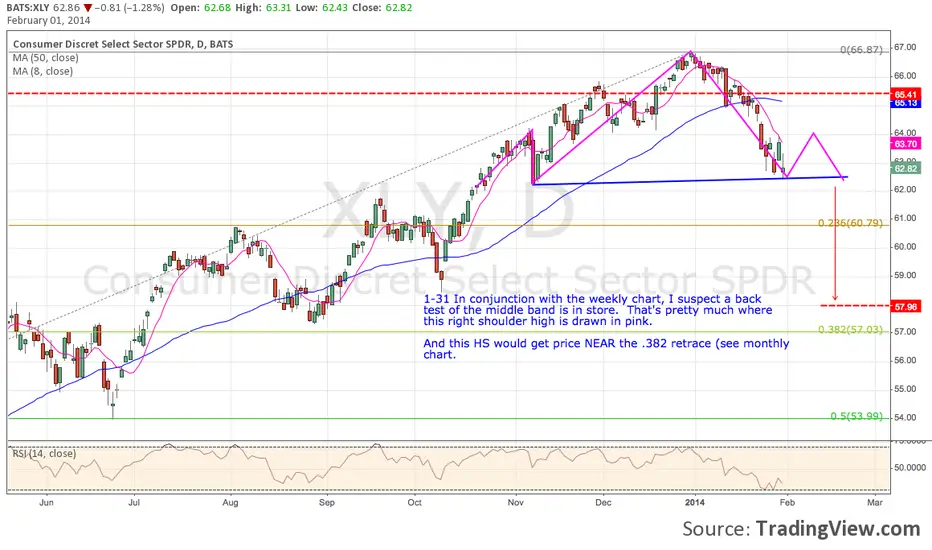The height and width of the screenshot is (550, 932).
Task: Click the green 62.82 last price label
Action: 905,169
